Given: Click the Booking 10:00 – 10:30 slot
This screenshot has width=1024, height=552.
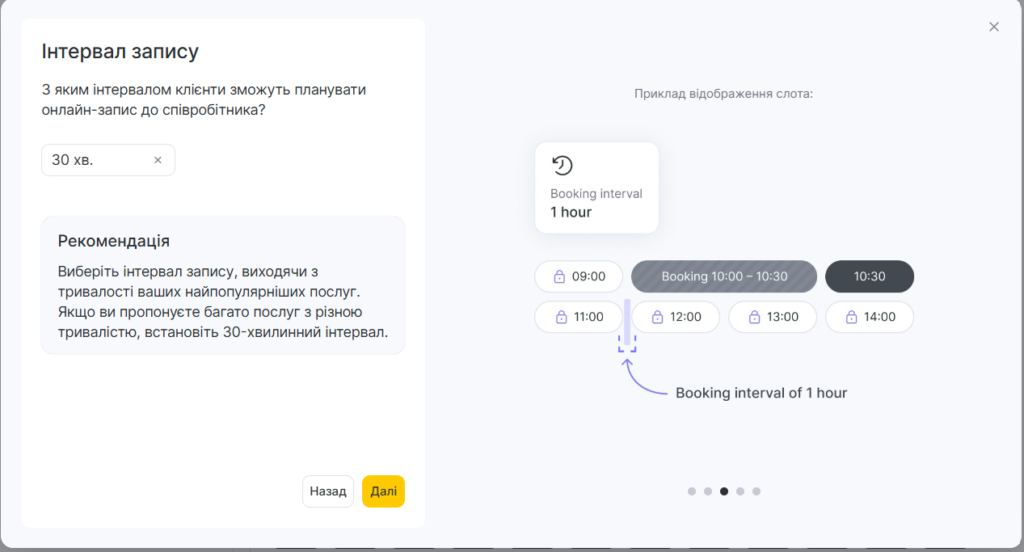Looking at the screenshot, I should (x=724, y=276).
